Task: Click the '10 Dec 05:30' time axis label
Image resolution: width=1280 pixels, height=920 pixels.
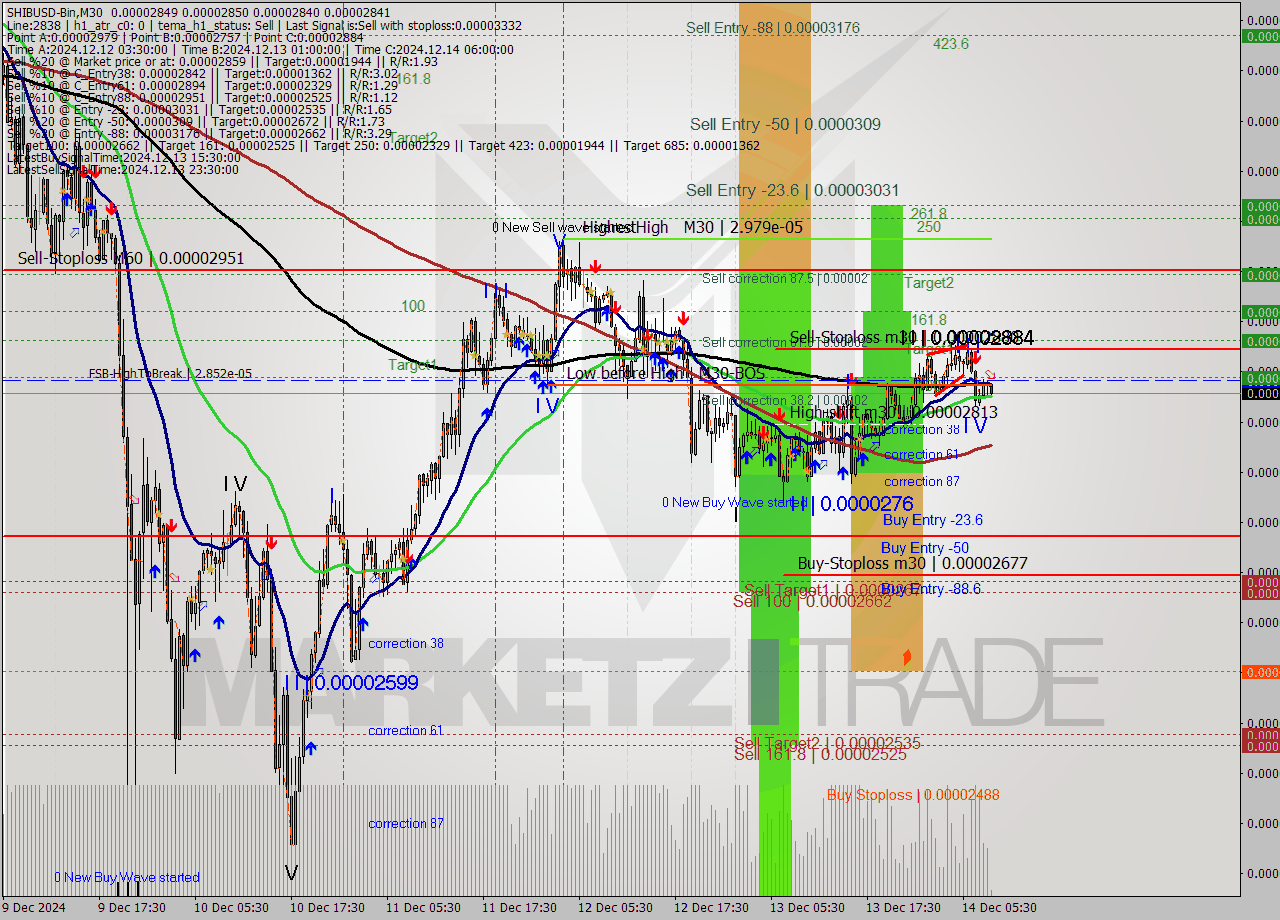Action: tap(231, 908)
